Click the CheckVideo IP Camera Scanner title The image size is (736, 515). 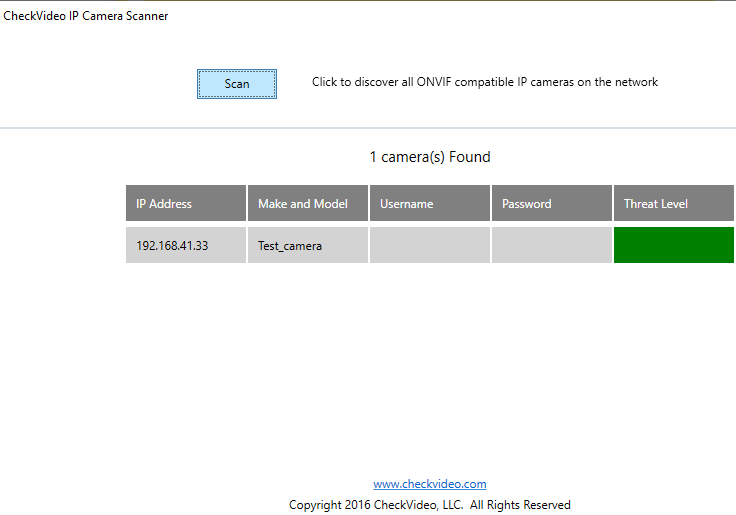pos(85,16)
